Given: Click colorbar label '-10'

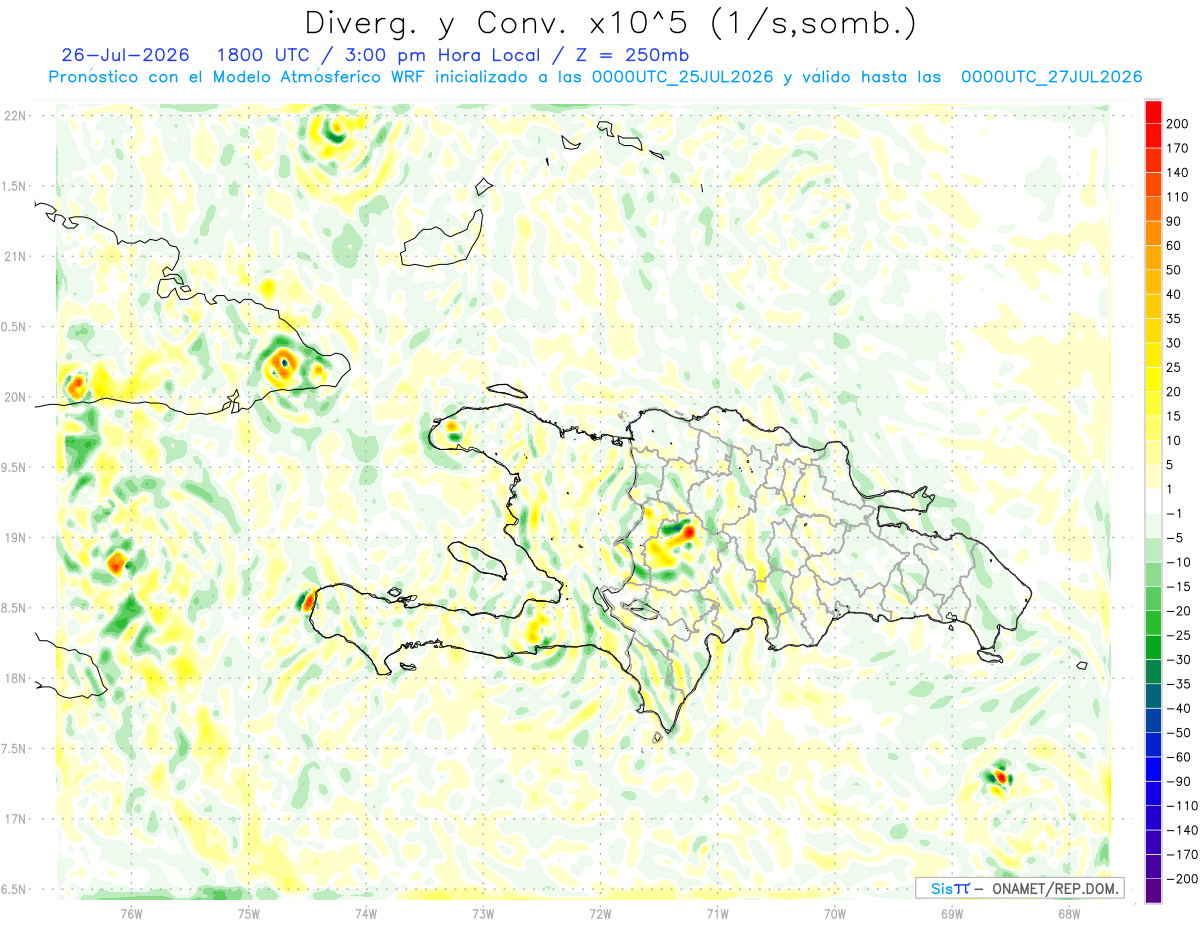Looking at the screenshot, I should 1180,563.
